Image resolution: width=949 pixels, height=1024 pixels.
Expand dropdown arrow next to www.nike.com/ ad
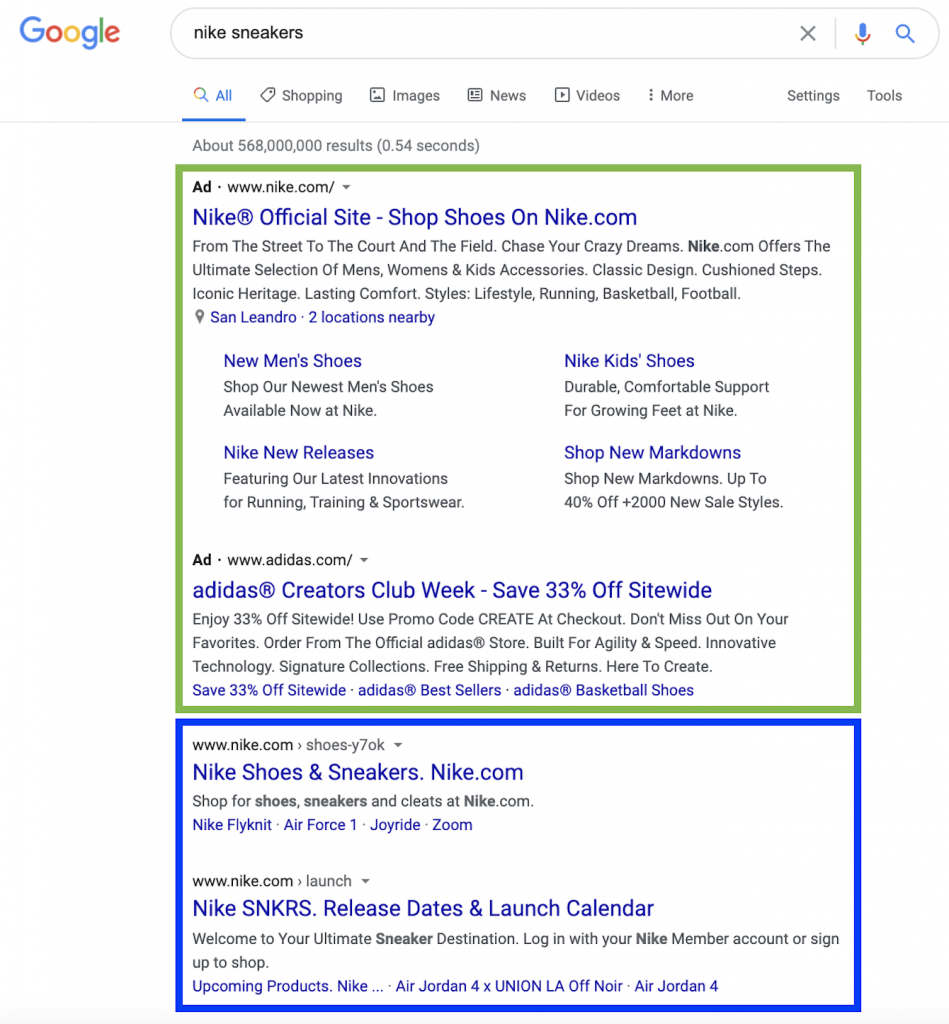pyautogui.click(x=347, y=187)
